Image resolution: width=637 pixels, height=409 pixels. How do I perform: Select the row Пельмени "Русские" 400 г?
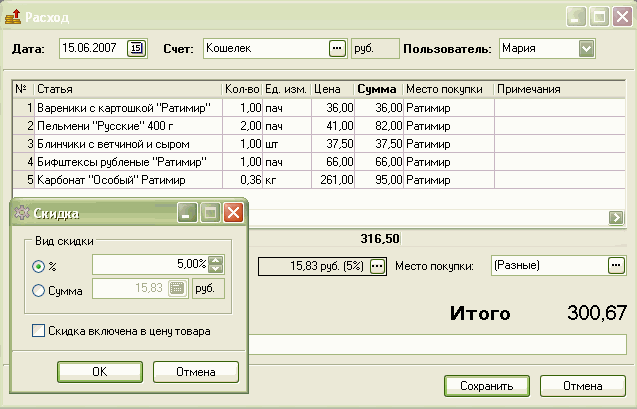tap(124, 125)
